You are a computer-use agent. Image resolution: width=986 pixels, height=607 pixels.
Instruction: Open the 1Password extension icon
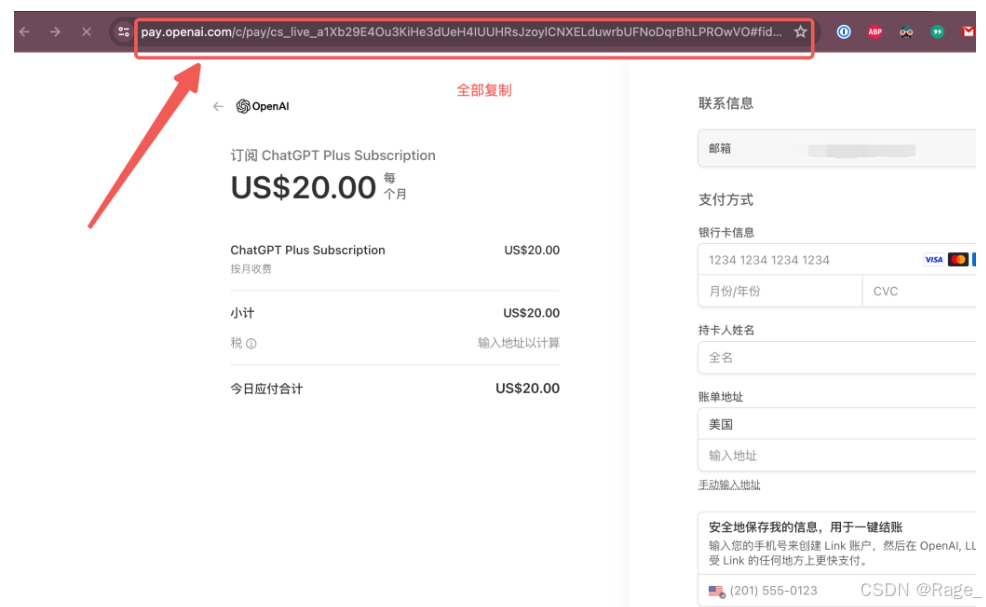coord(843,31)
